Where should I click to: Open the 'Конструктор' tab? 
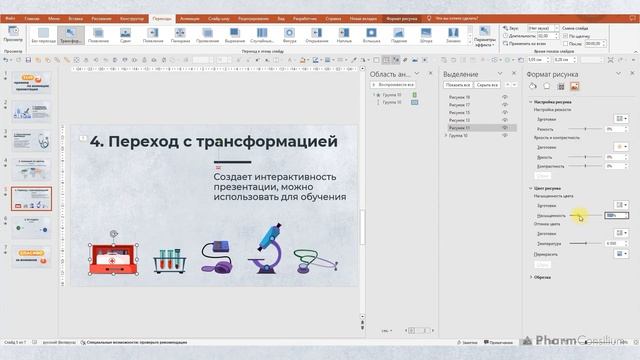click(x=132, y=18)
